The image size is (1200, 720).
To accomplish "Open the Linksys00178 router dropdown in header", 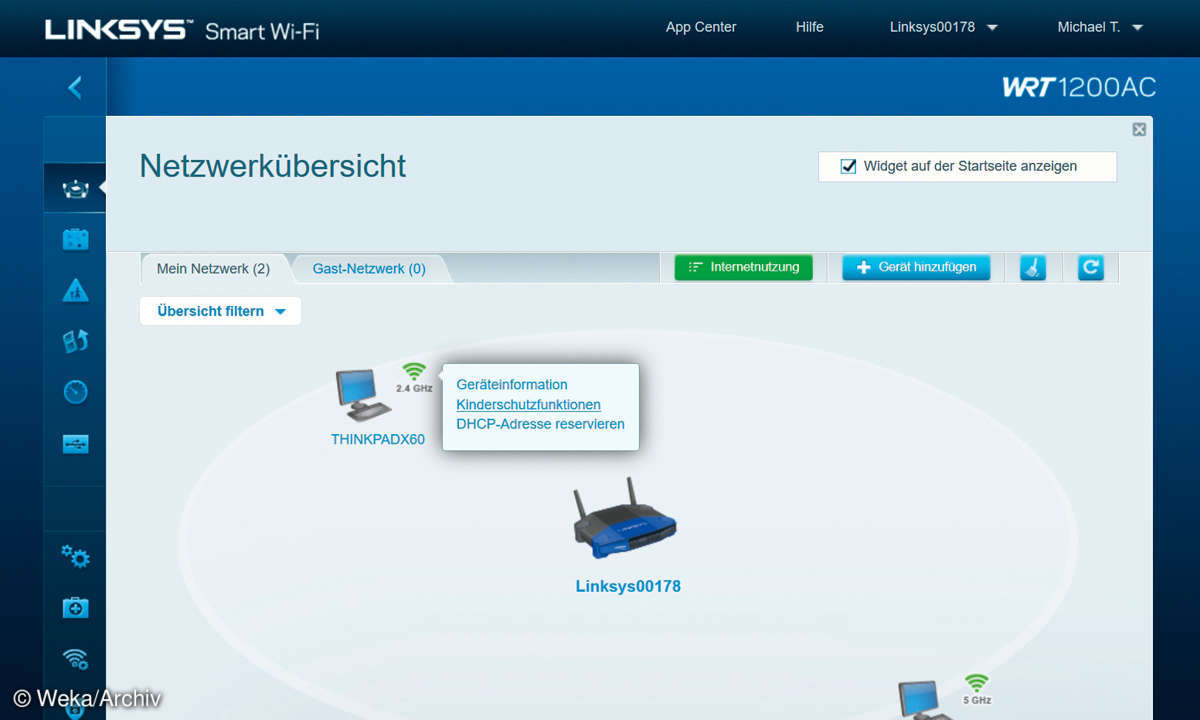I will click(943, 27).
